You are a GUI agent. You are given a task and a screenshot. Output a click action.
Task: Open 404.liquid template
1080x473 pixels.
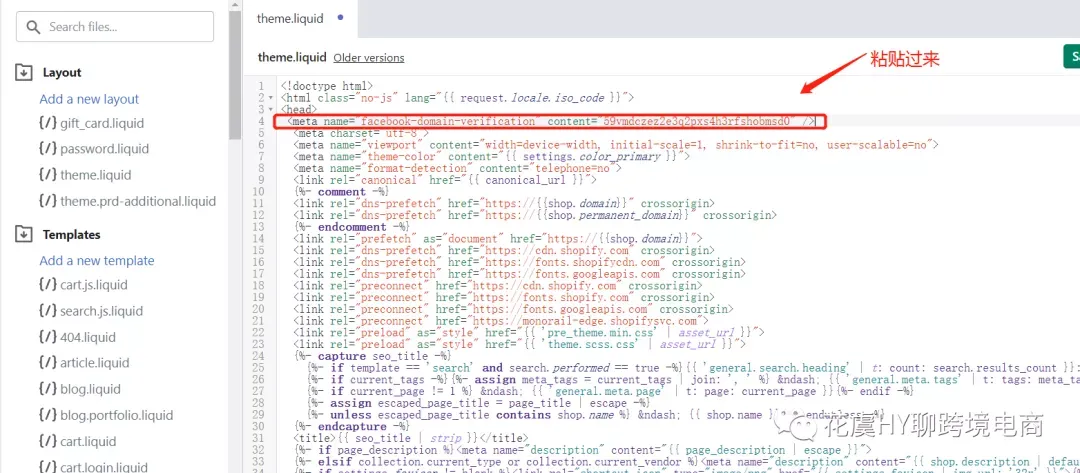87,337
